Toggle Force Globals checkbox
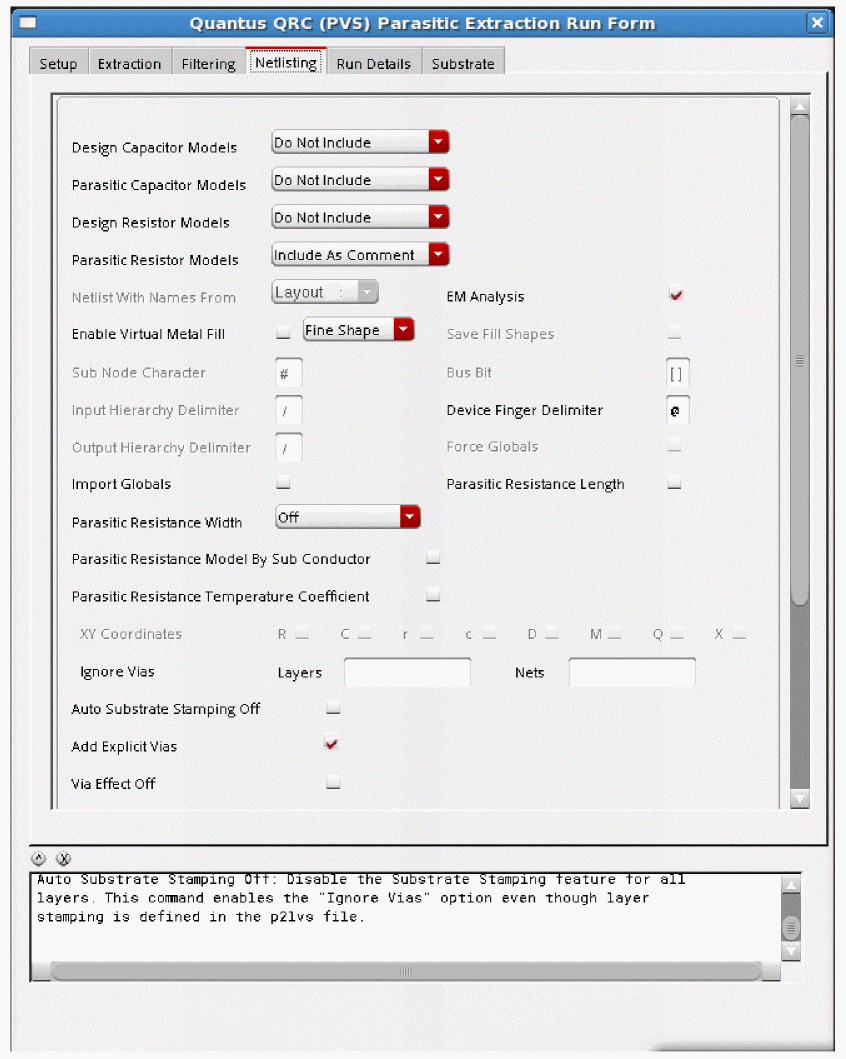Viewport: 846px width, 1059px height. click(674, 446)
